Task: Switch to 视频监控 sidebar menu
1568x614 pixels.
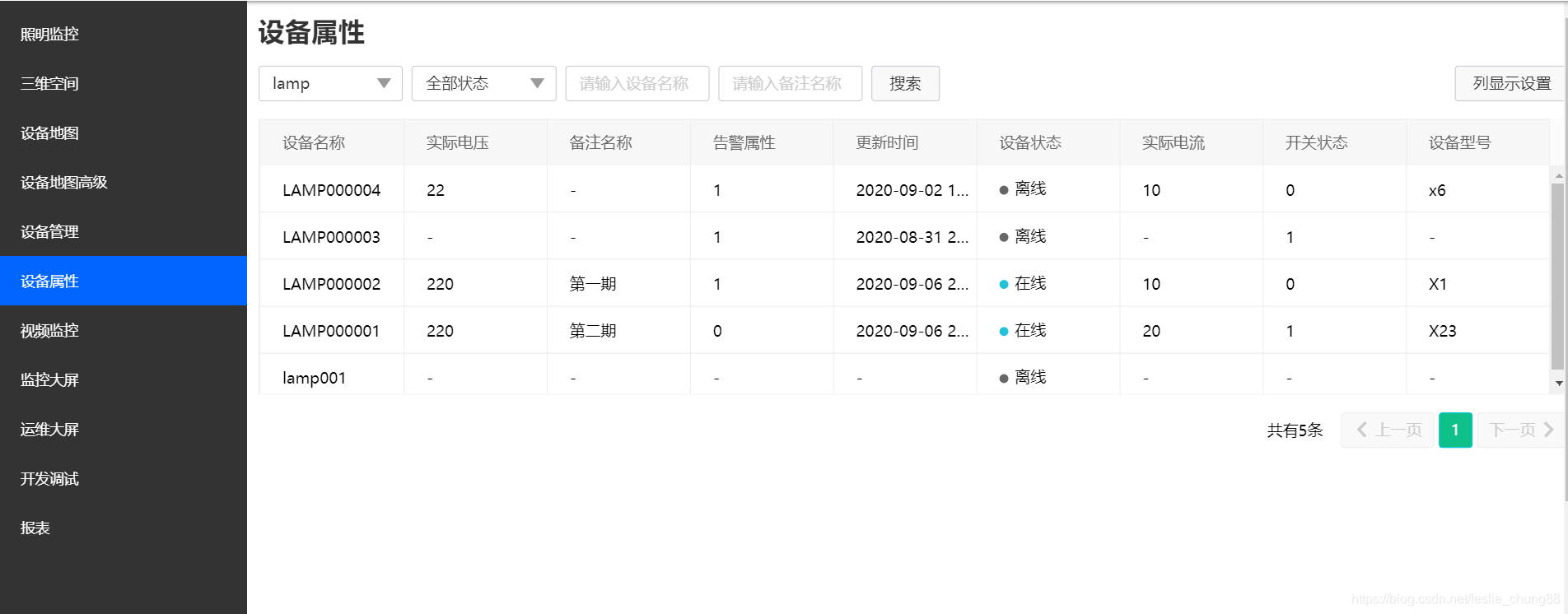Action: tap(124, 330)
